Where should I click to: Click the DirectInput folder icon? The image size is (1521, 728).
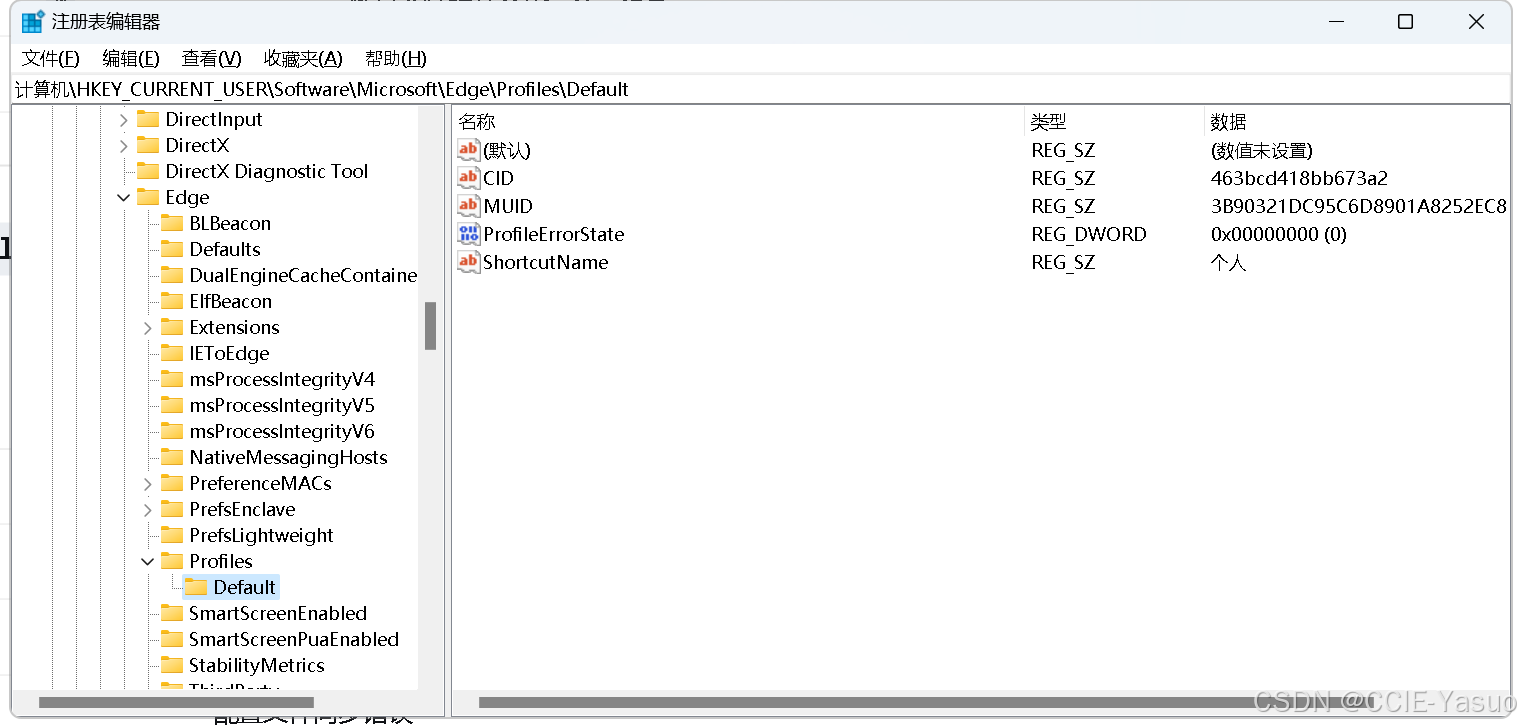[x=148, y=119]
